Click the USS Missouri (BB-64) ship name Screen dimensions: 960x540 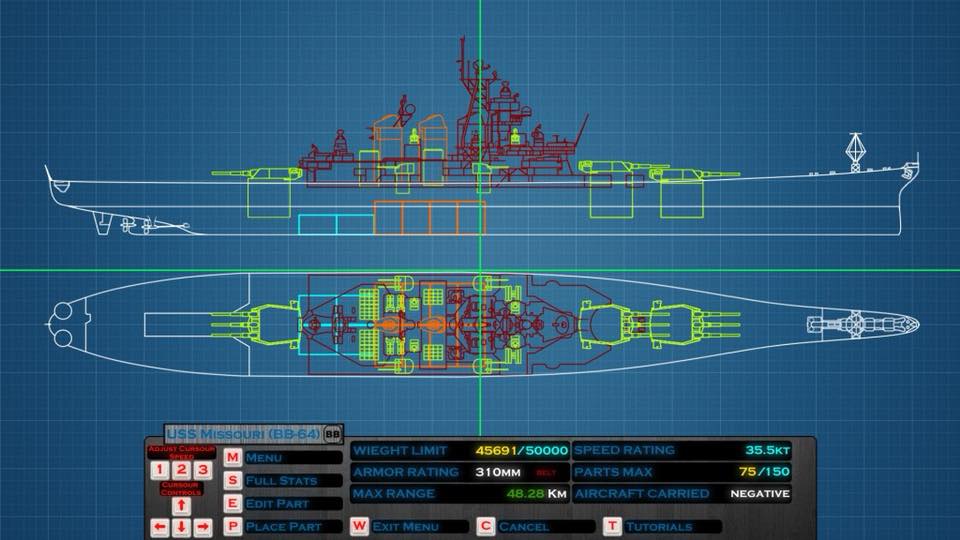[x=243, y=434]
